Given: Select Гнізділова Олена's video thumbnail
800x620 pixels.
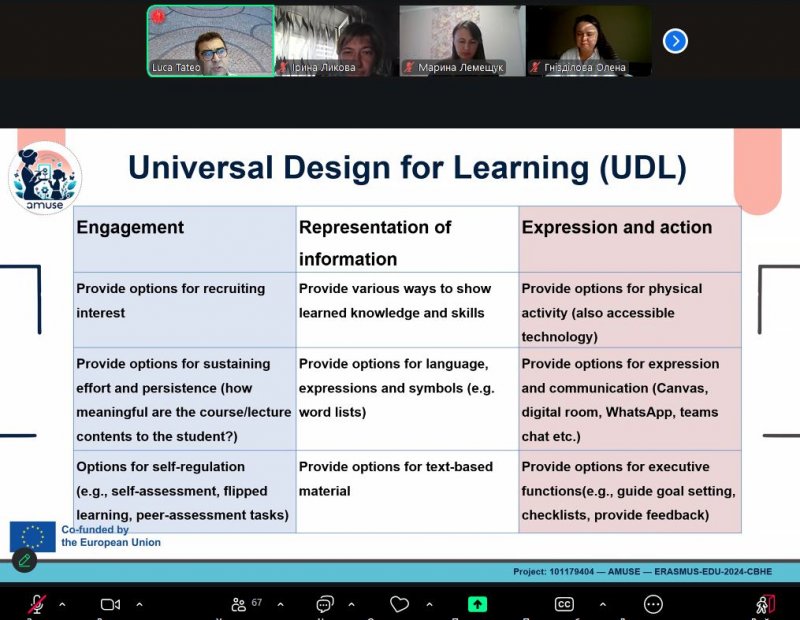Looking at the screenshot, I should point(588,40).
